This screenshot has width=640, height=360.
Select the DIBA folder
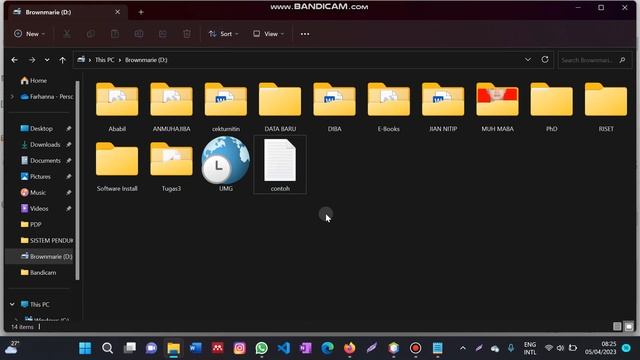click(x=334, y=107)
